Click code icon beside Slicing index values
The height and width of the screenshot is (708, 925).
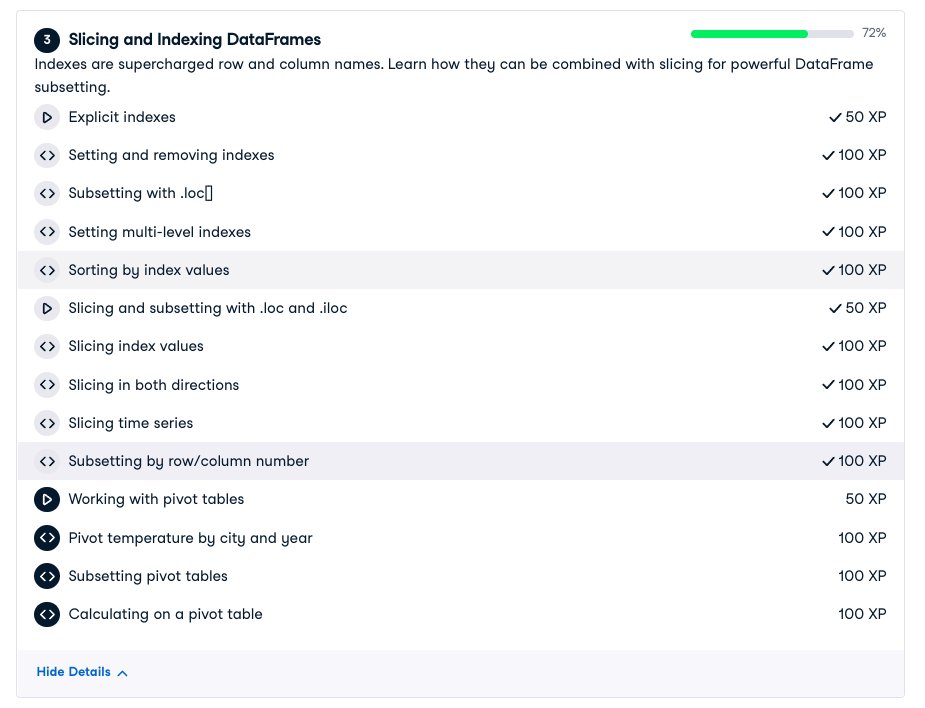[47, 347]
